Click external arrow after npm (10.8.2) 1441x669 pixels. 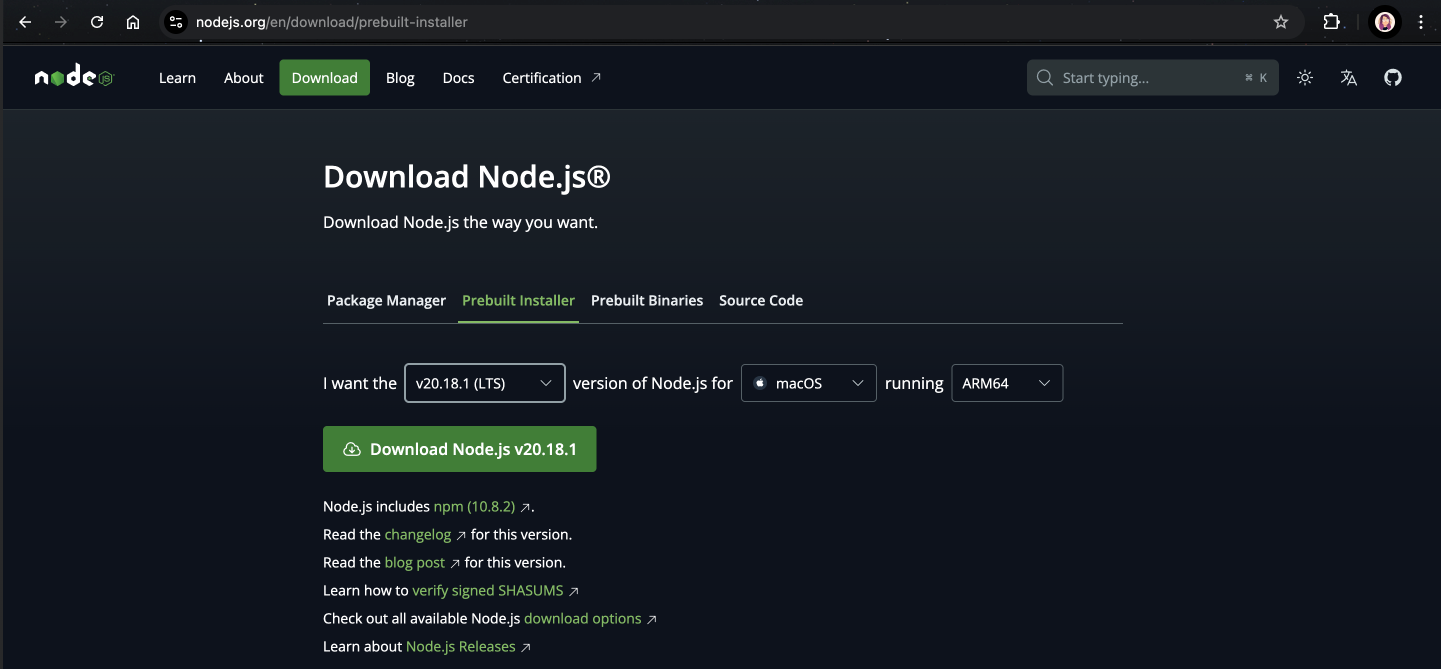coord(525,508)
